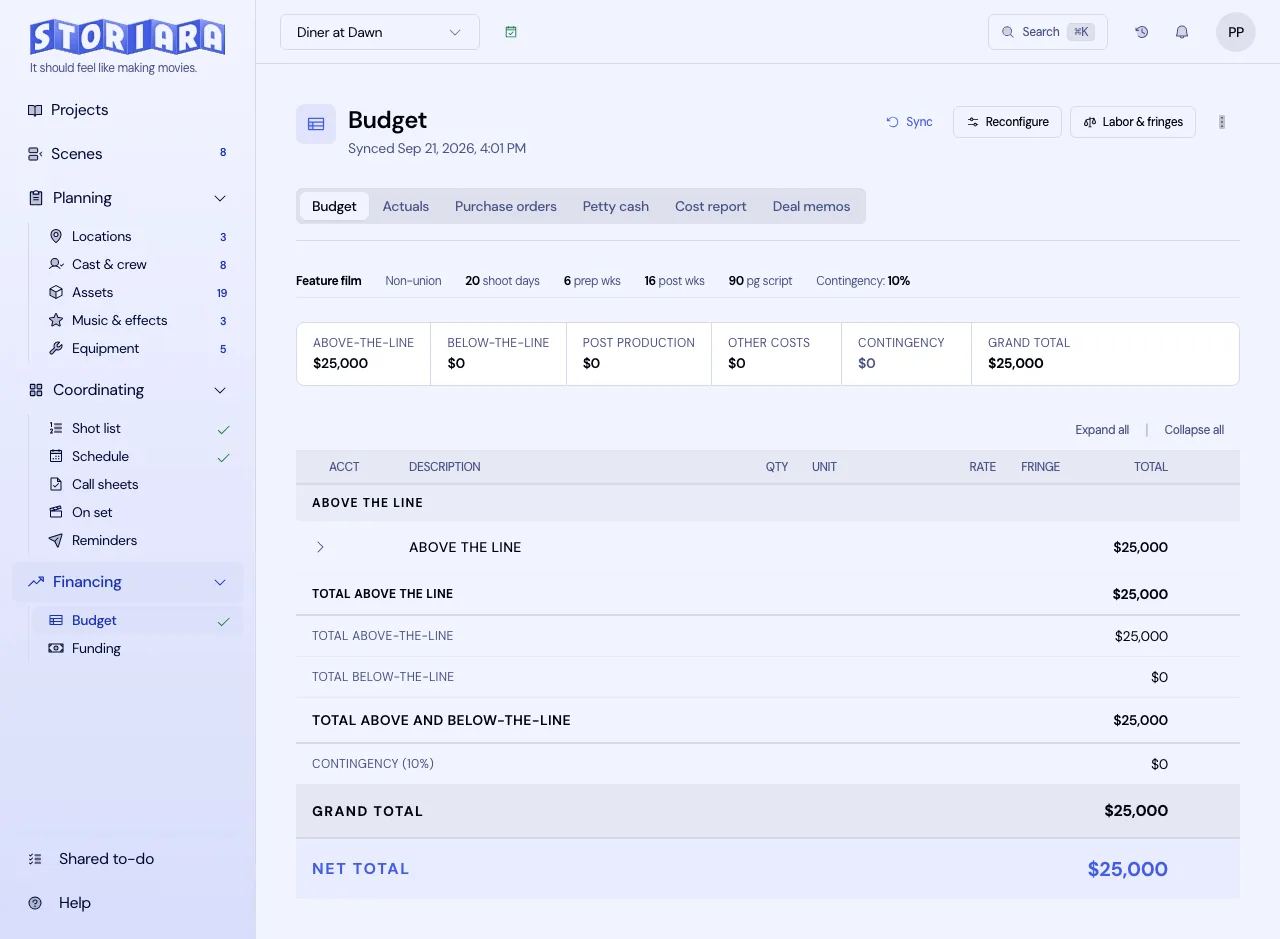Open Shot list under Coordinating

138,428
